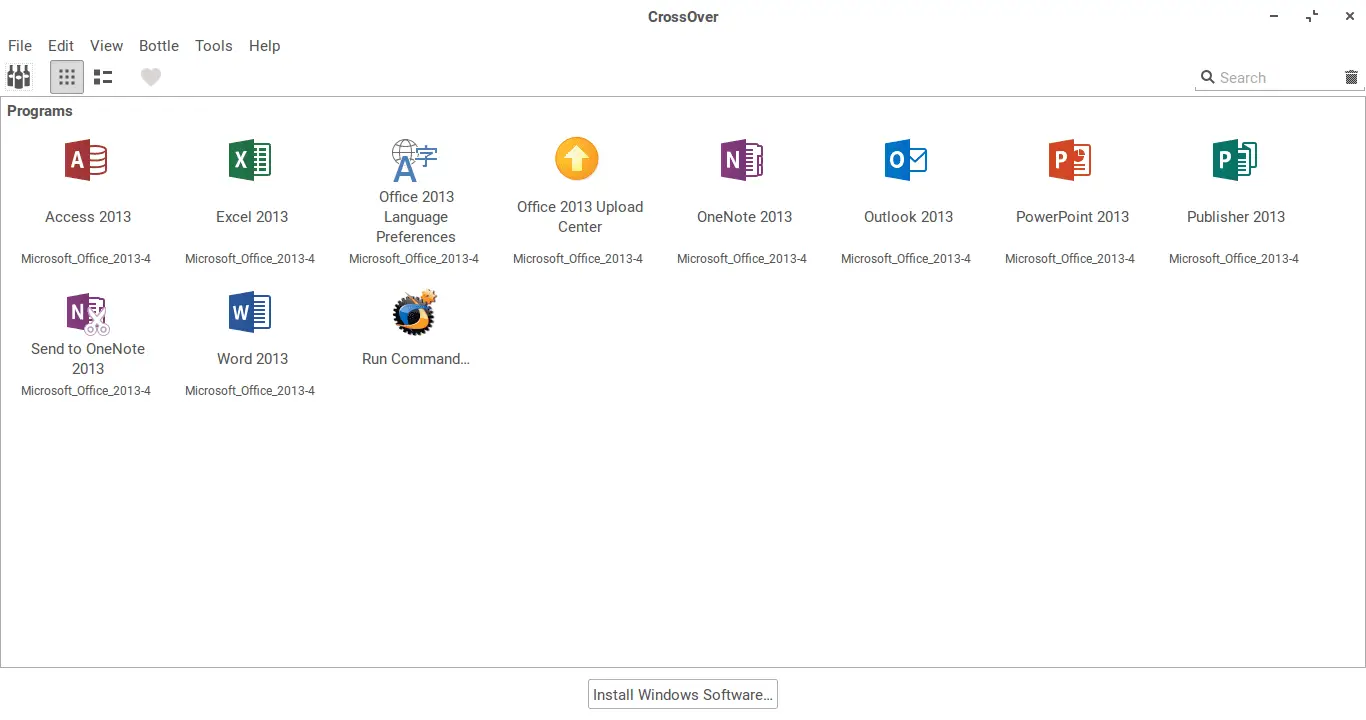Screen dimensions: 1366x720
Task: Click the PowerPoint 2013 label
Action: [1072, 217]
